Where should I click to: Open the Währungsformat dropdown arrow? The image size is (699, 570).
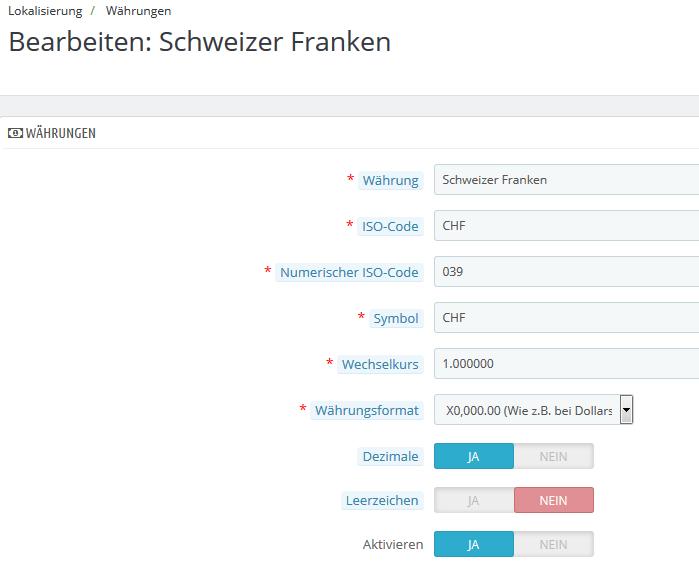(x=626, y=410)
